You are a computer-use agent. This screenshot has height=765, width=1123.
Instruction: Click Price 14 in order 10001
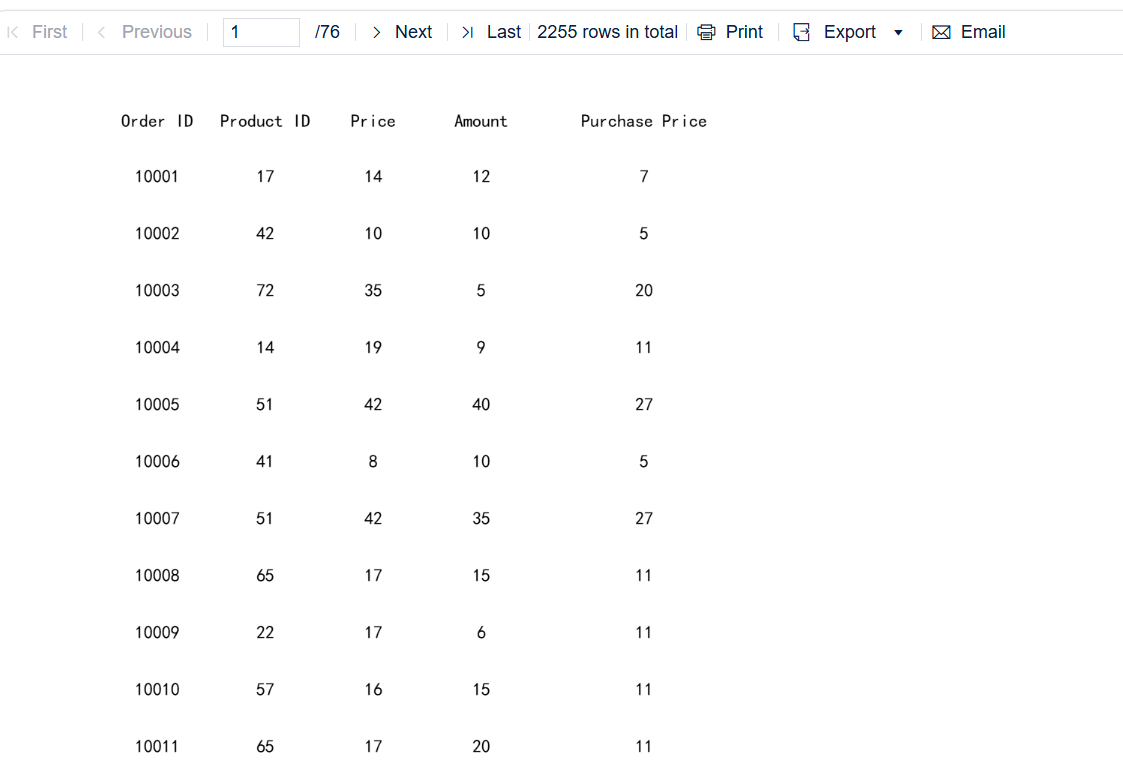[373, 176]
